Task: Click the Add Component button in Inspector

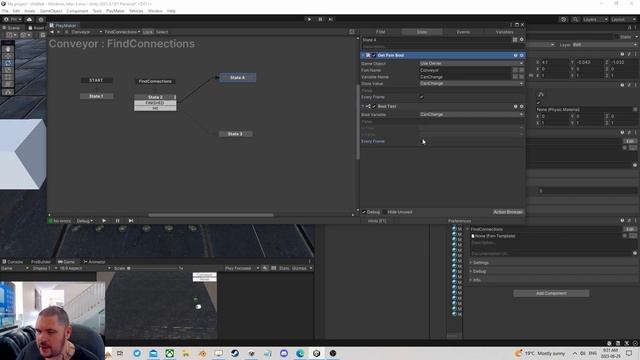Action: [551, 293]
